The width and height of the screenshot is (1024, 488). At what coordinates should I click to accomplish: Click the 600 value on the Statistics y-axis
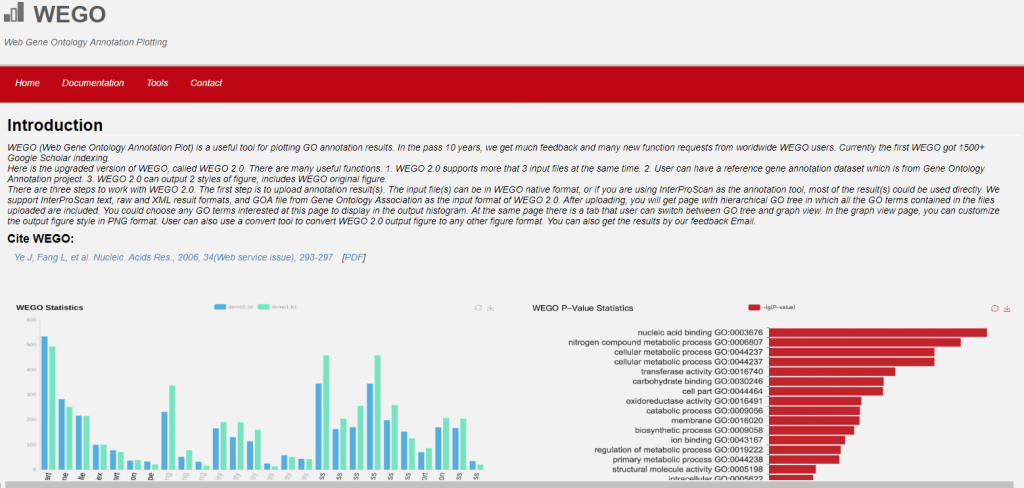pos(31,319)
